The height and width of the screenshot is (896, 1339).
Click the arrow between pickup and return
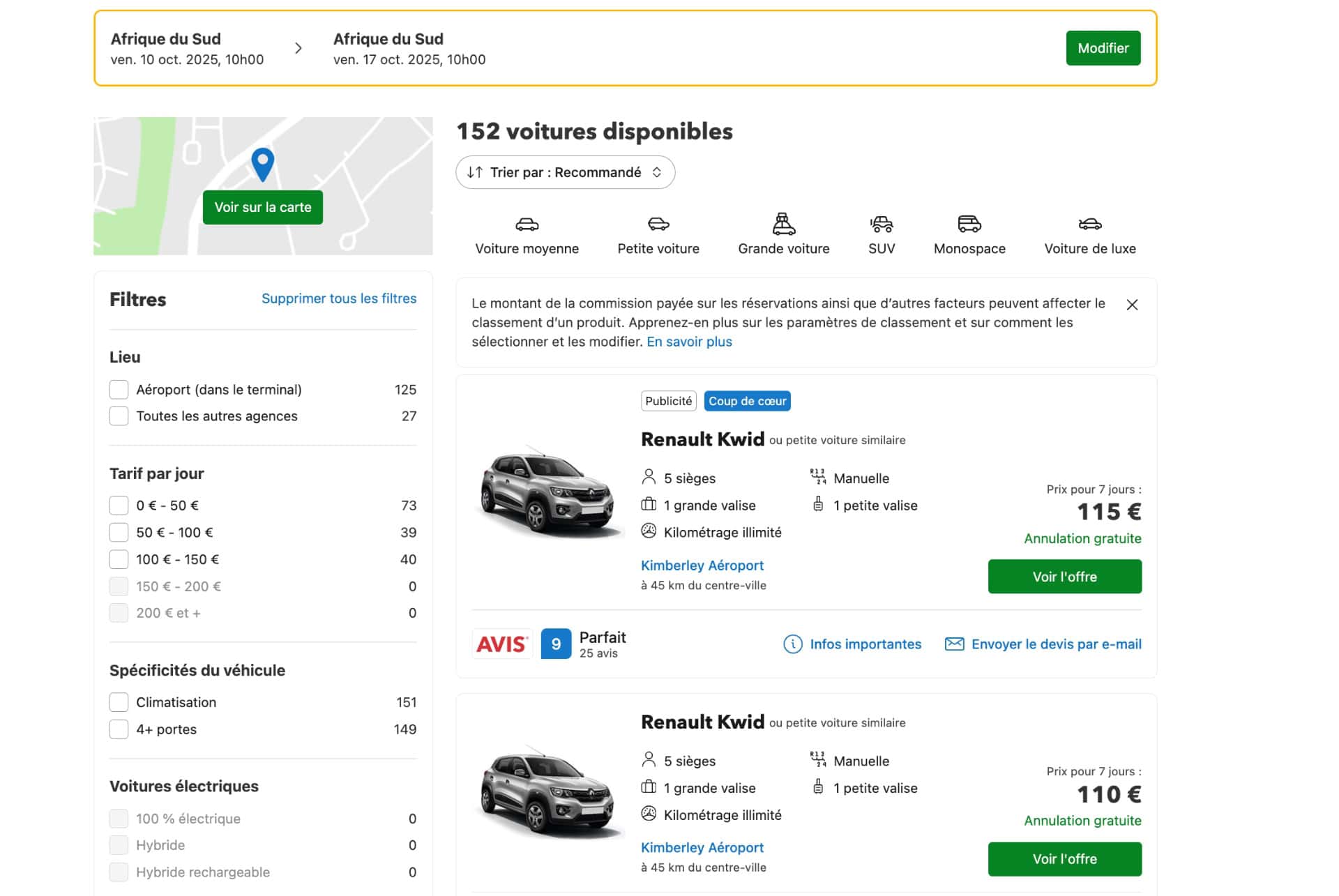pyautogui.click(x=298, y=48)
